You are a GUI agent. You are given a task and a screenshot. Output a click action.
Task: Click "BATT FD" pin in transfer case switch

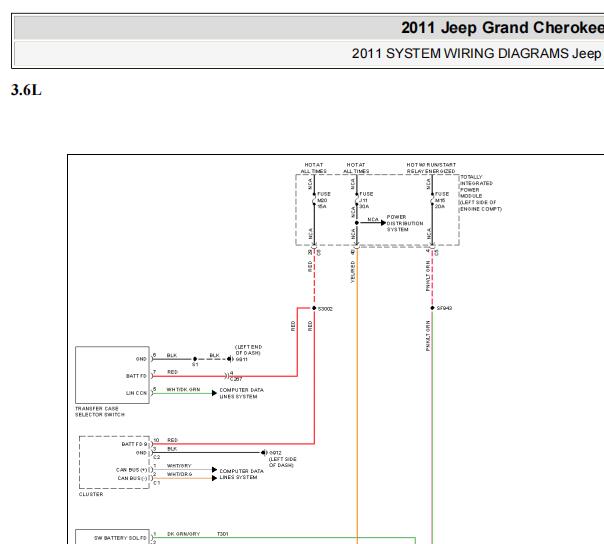click(136, 376)
